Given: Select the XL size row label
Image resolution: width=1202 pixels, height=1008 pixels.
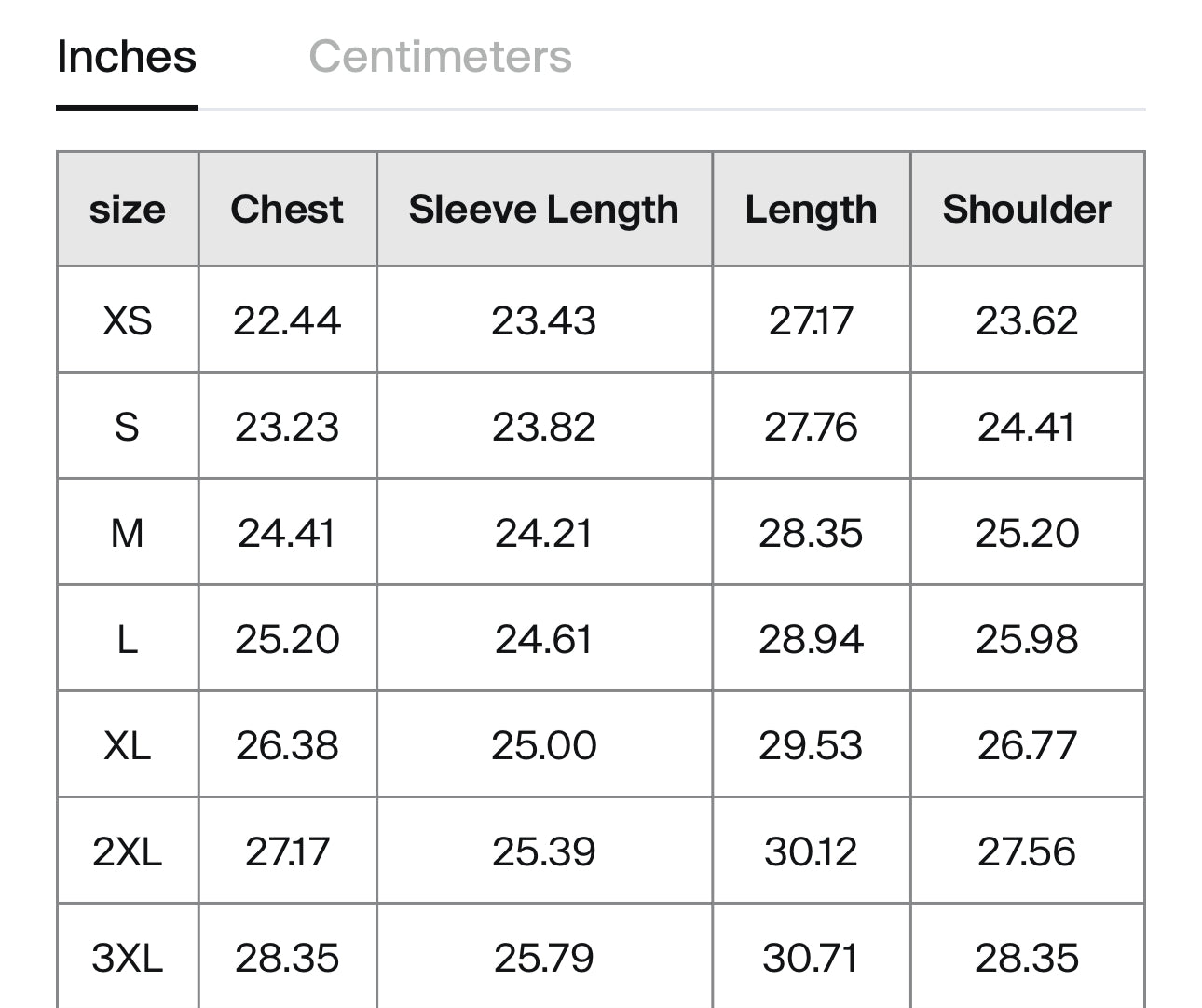Looking at the screenshot, I should pos(128,745).
